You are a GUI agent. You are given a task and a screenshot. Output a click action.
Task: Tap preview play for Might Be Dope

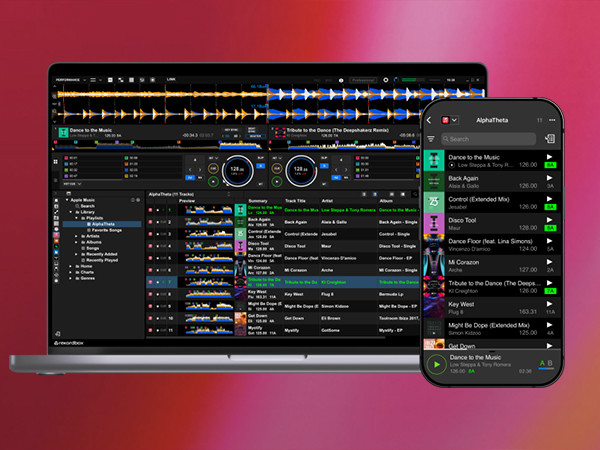(x=549, y=325)
